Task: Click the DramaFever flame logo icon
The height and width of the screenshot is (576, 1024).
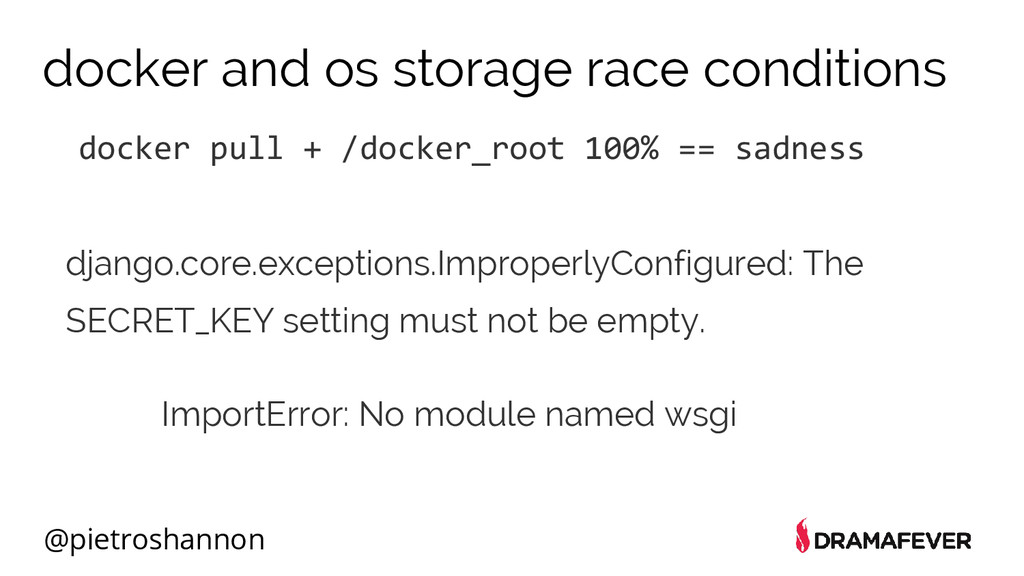Action: point(802,536)
